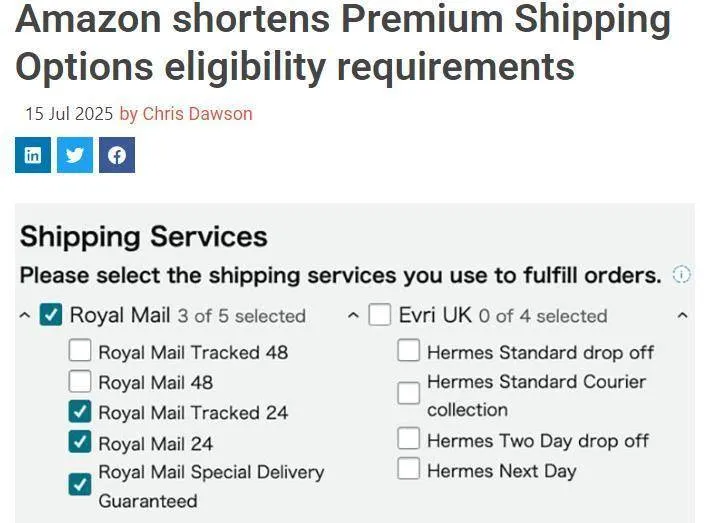Check Hermes Standard drop off
Image resolution: width=705 pixels, height=523 pixels.
(x=408, y=351)
